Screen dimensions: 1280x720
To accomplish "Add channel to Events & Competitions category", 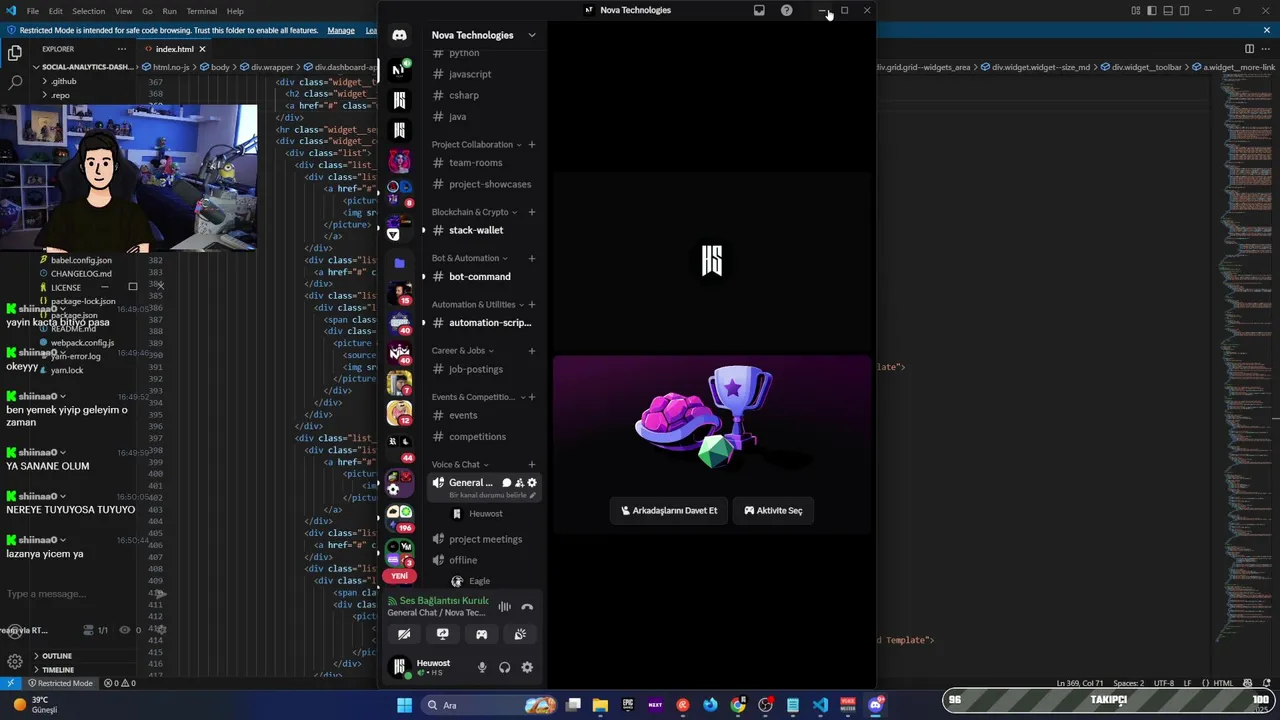I will click(532, 397).
